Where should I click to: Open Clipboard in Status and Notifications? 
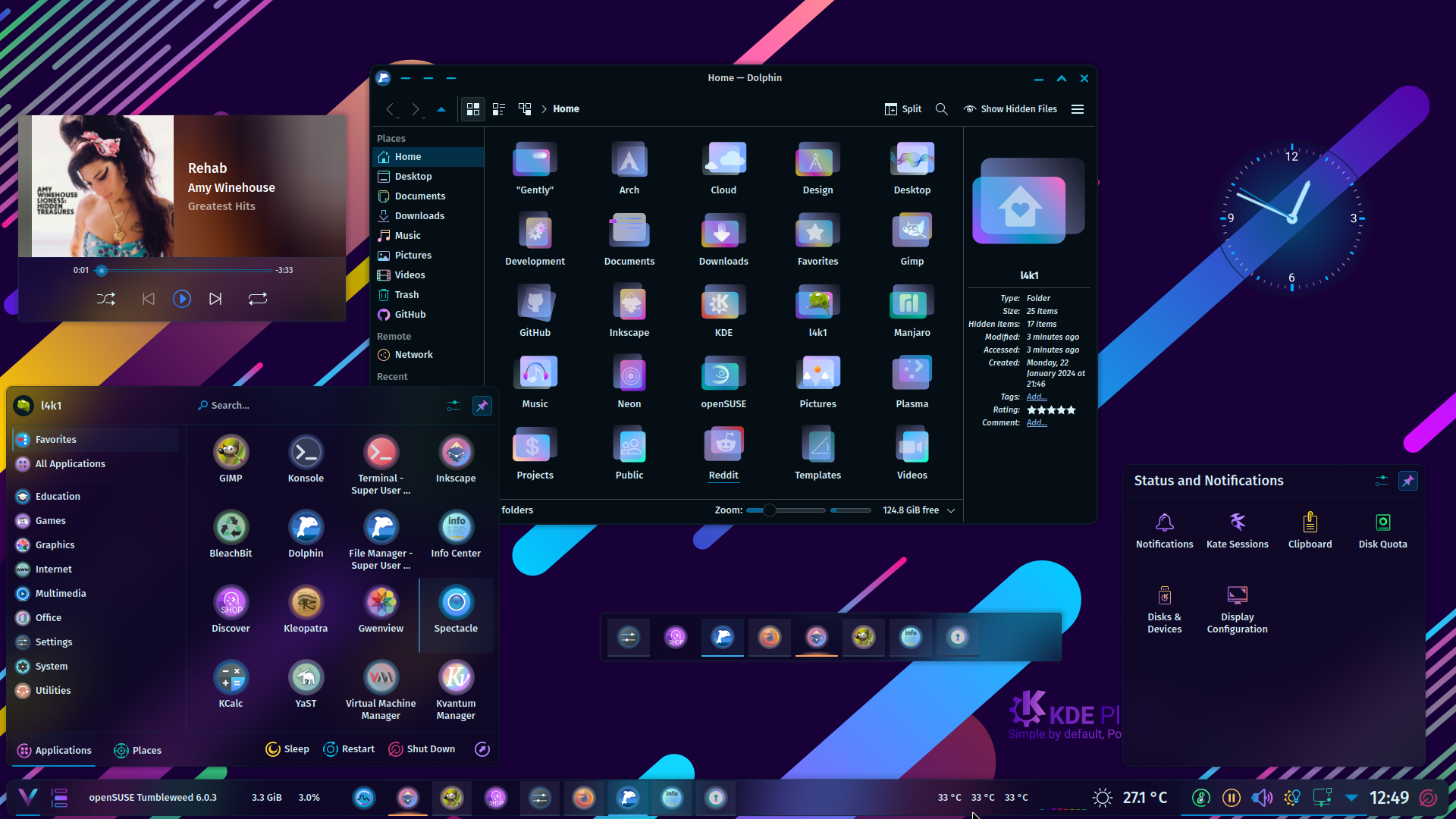(1310, 530)
